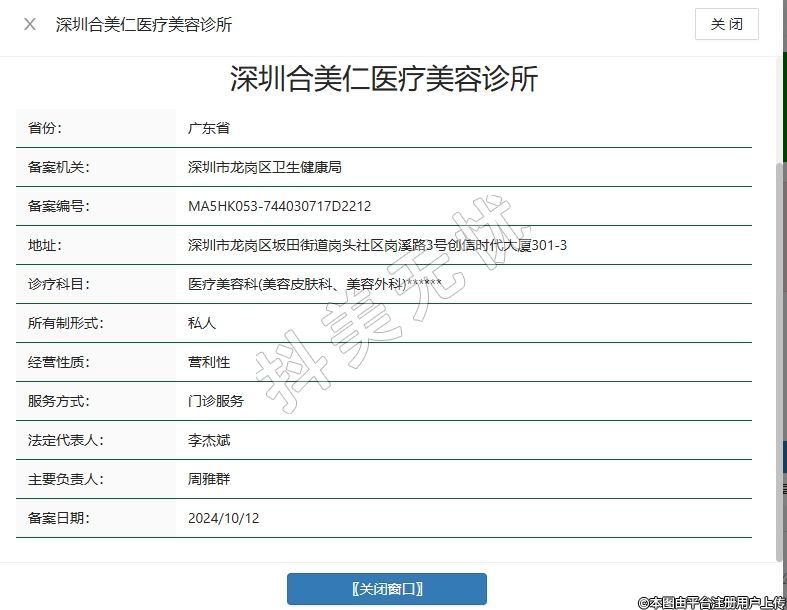787x610 pixels.
Task: Click the clinic address text value
Action: (377, 245)
